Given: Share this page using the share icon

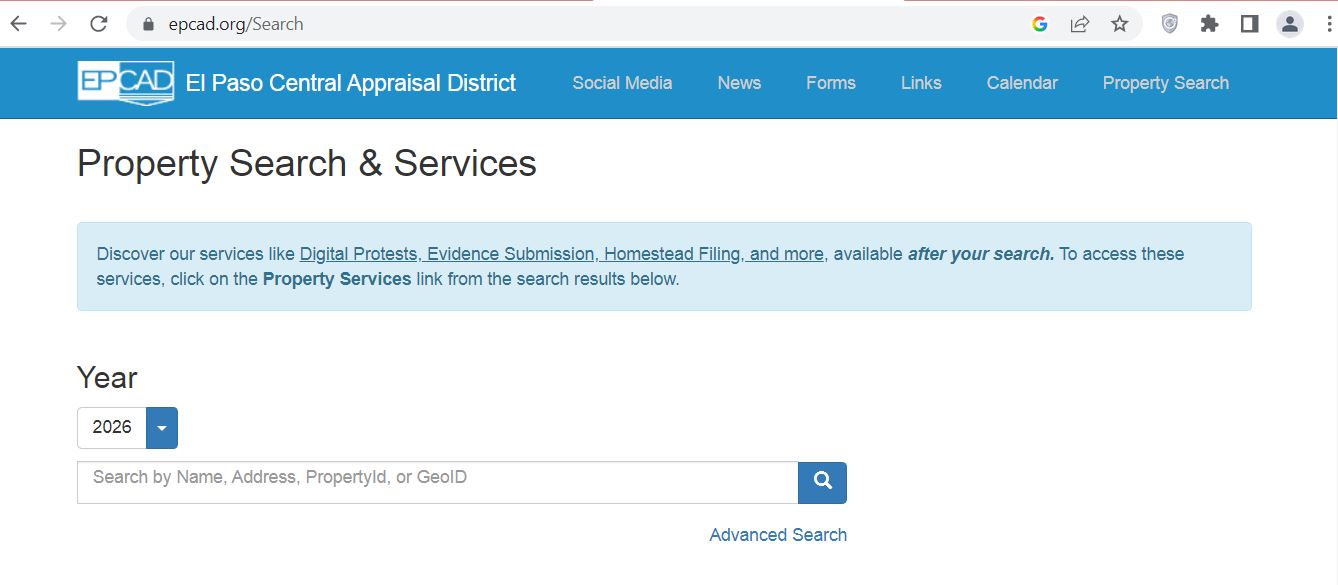Looking at the screenshot, I should 1080,24.
